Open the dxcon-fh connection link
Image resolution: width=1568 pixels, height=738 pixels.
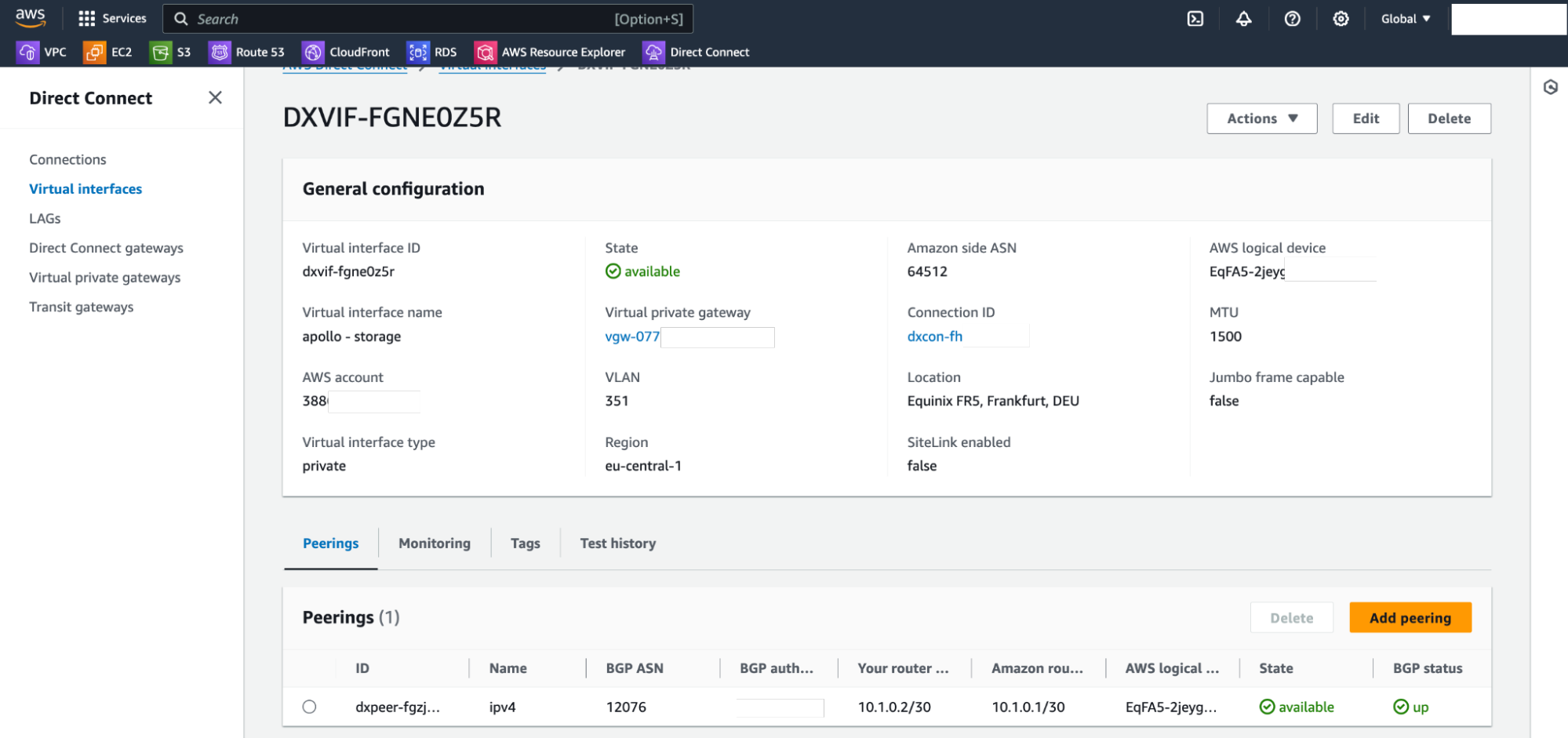[934, 336]
